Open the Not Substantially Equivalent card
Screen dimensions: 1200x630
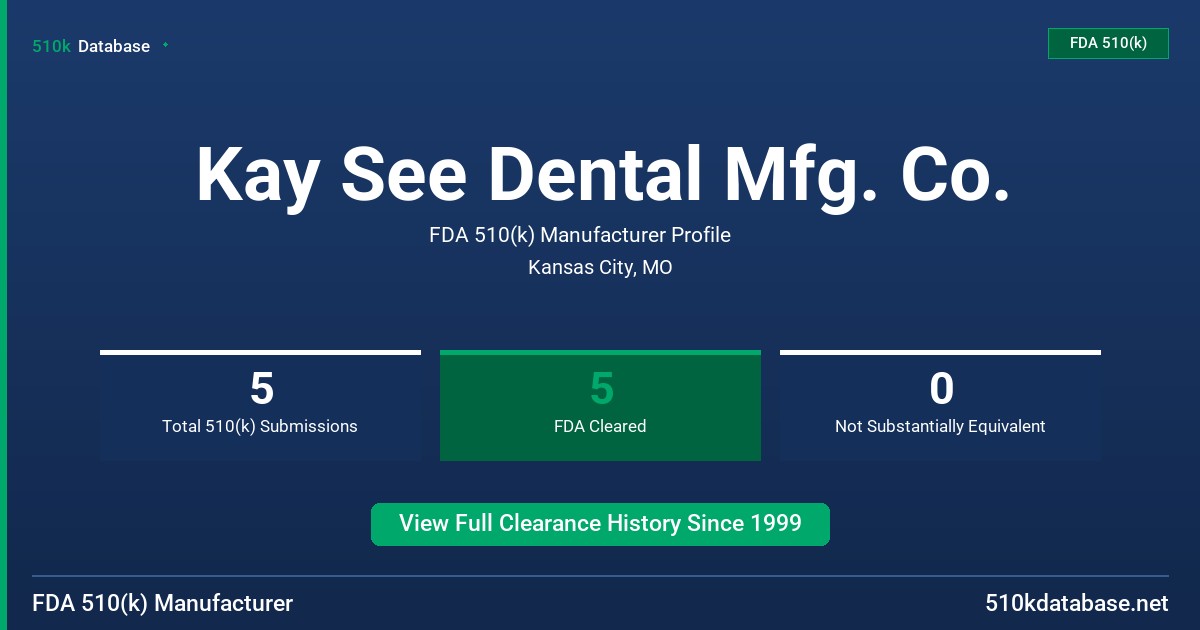point(940,405)
